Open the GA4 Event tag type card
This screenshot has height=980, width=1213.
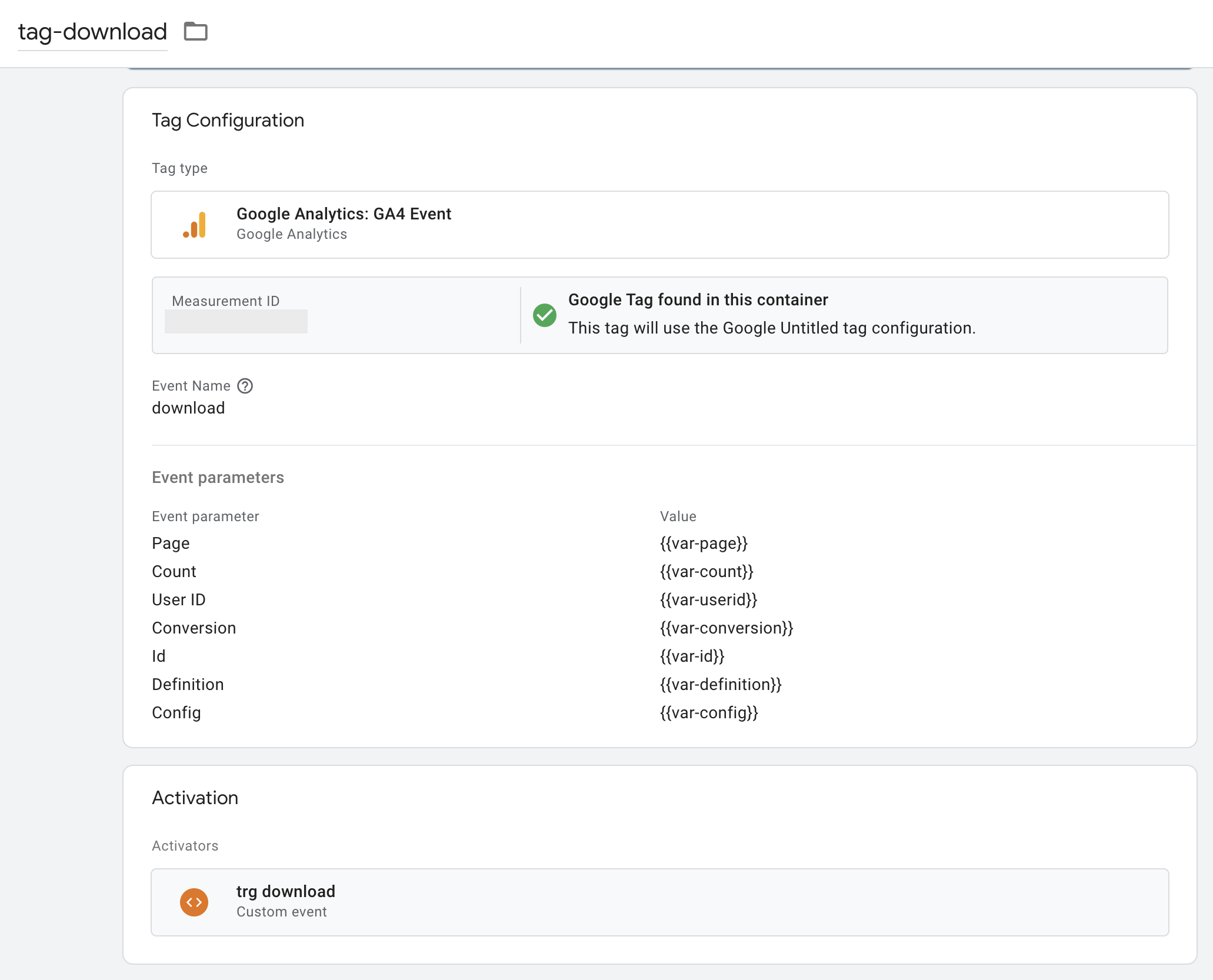coord(659,225)
